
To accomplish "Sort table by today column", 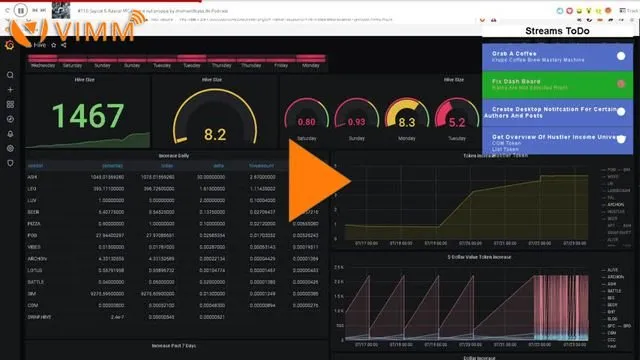I will pyautogui.click(x=167, y=166).
